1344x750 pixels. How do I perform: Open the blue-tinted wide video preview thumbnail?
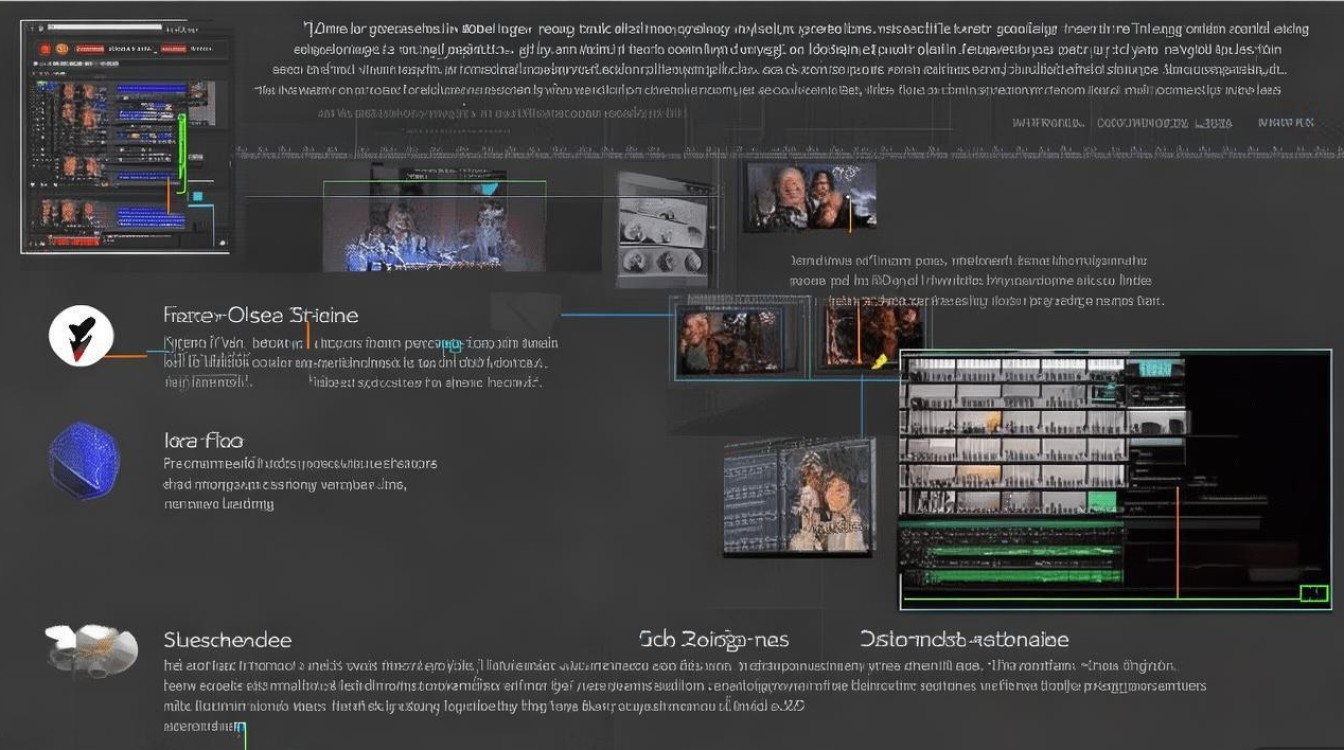[x=434, y=226]
